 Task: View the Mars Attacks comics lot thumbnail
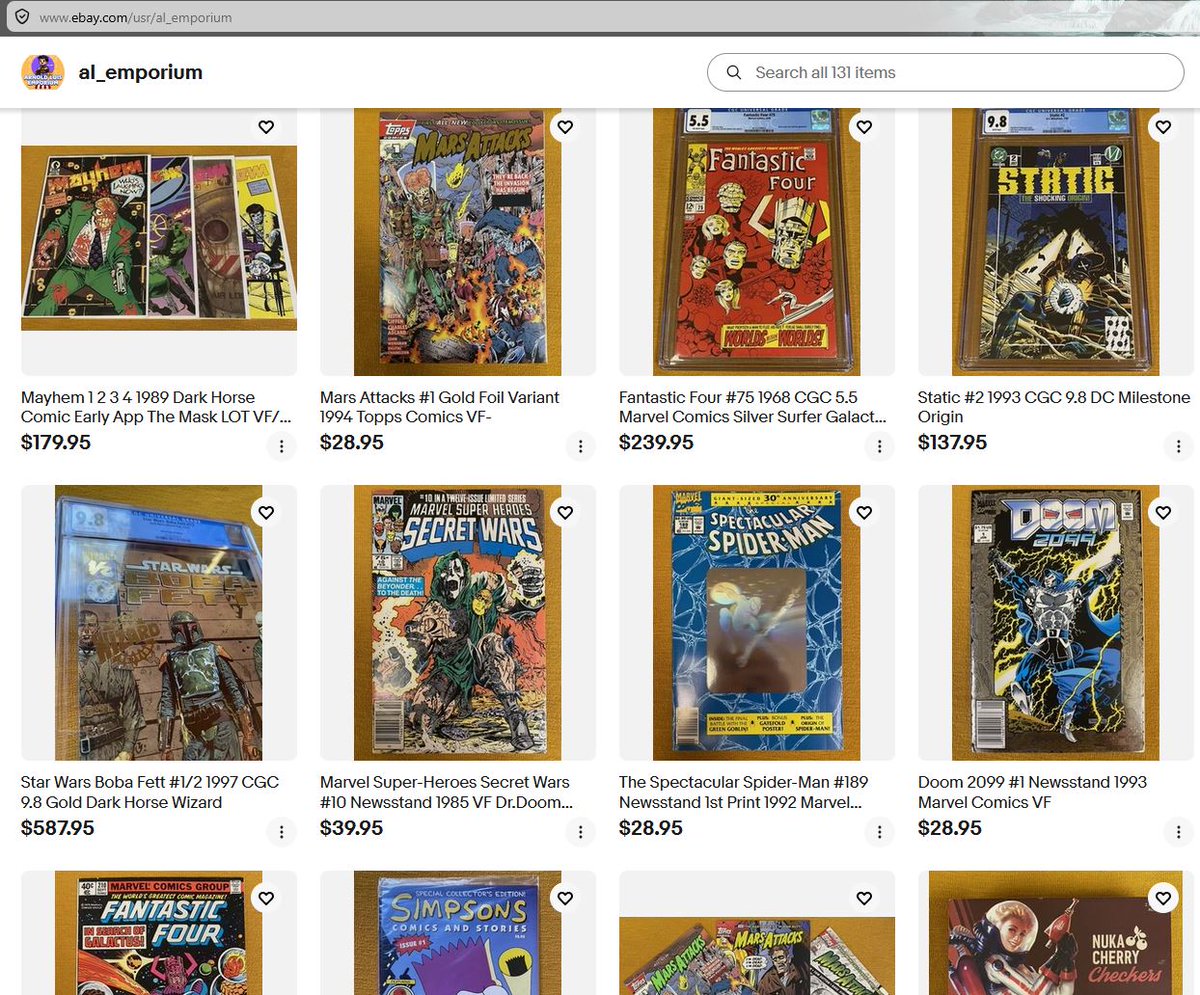click(757, 956)
